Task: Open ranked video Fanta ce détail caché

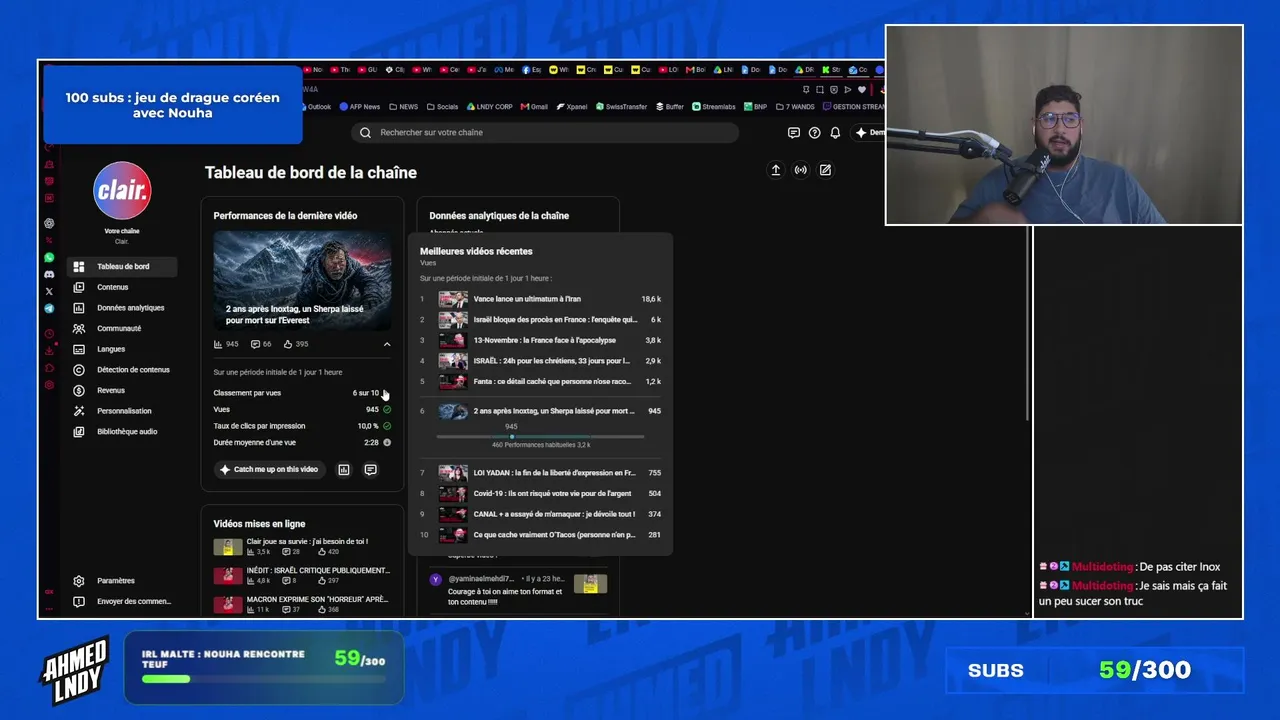Action: 540,381
